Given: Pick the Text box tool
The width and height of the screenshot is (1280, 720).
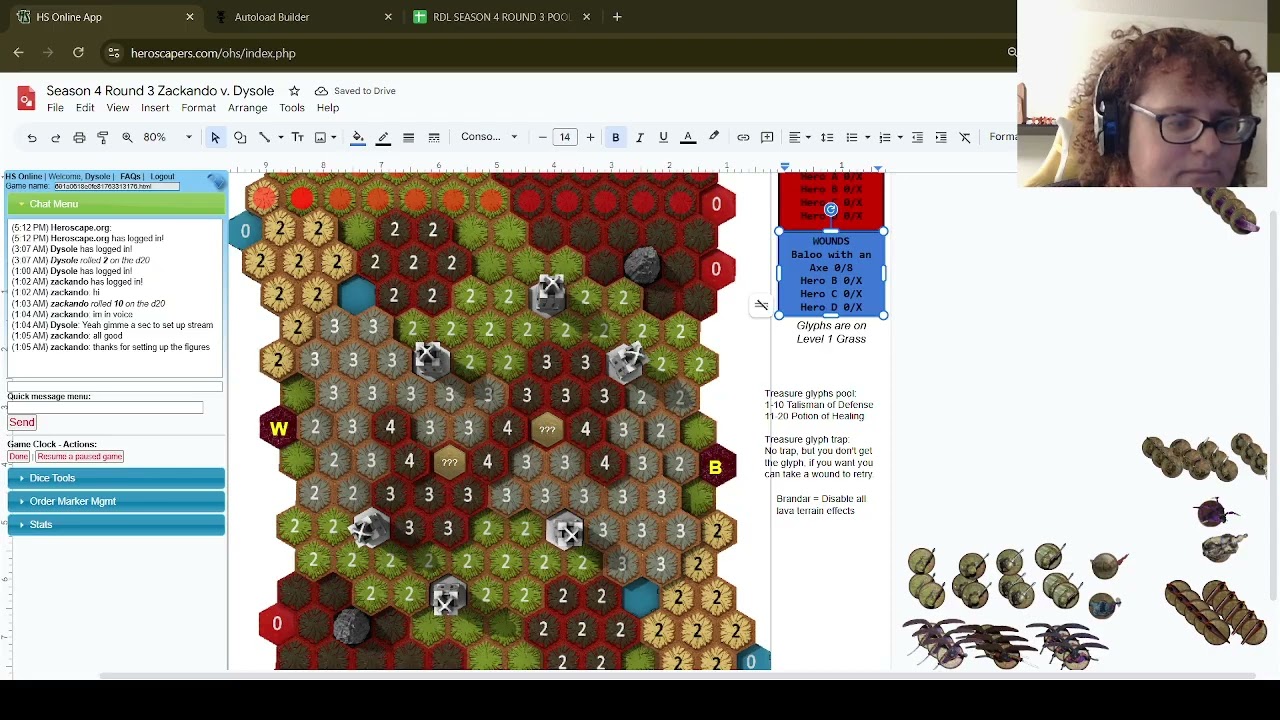Looking at the screenshot, I should [x=297, y=137].
